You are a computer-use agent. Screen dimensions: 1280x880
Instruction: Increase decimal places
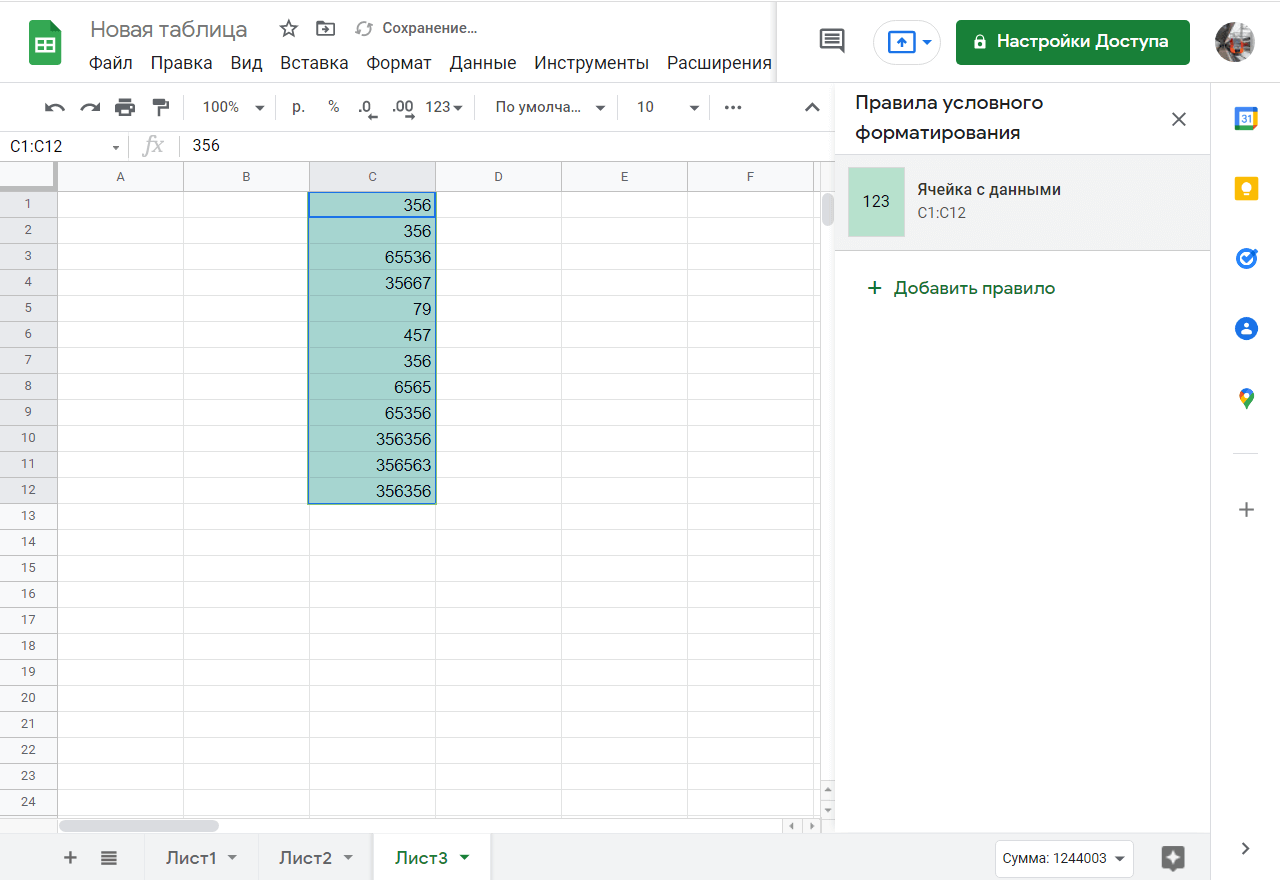pos(403,108)
